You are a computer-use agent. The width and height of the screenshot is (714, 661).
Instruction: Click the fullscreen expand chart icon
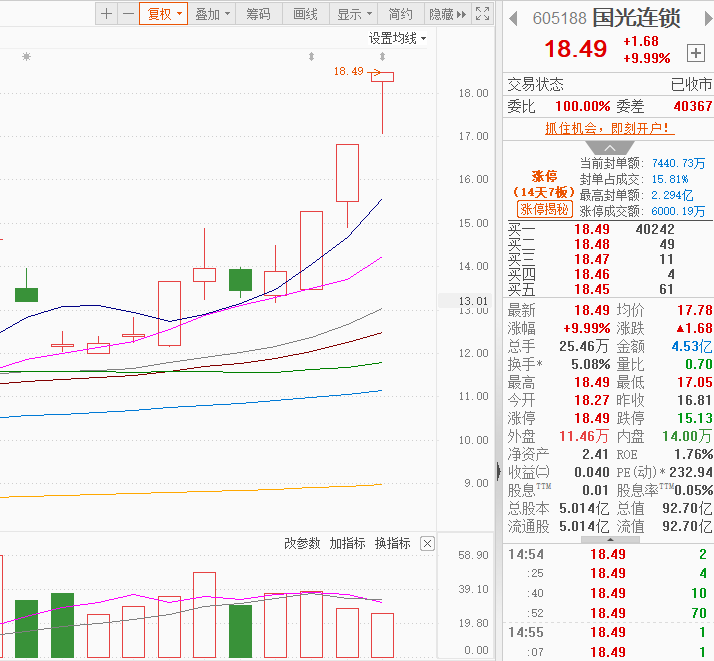tap(483, 14)
